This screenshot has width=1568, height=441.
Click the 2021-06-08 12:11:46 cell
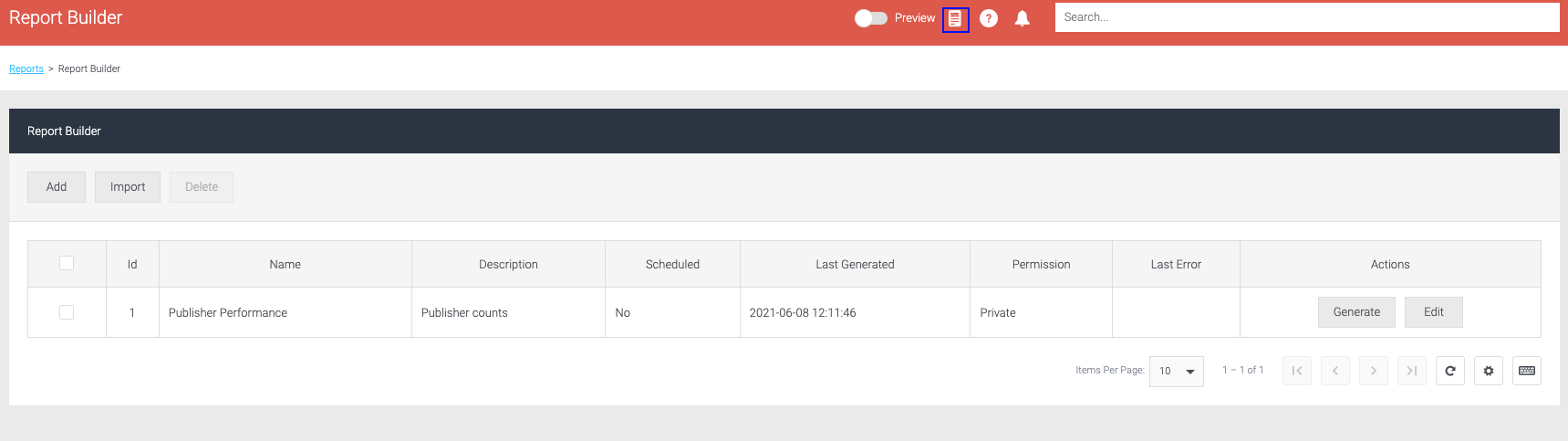click(855, 312)
